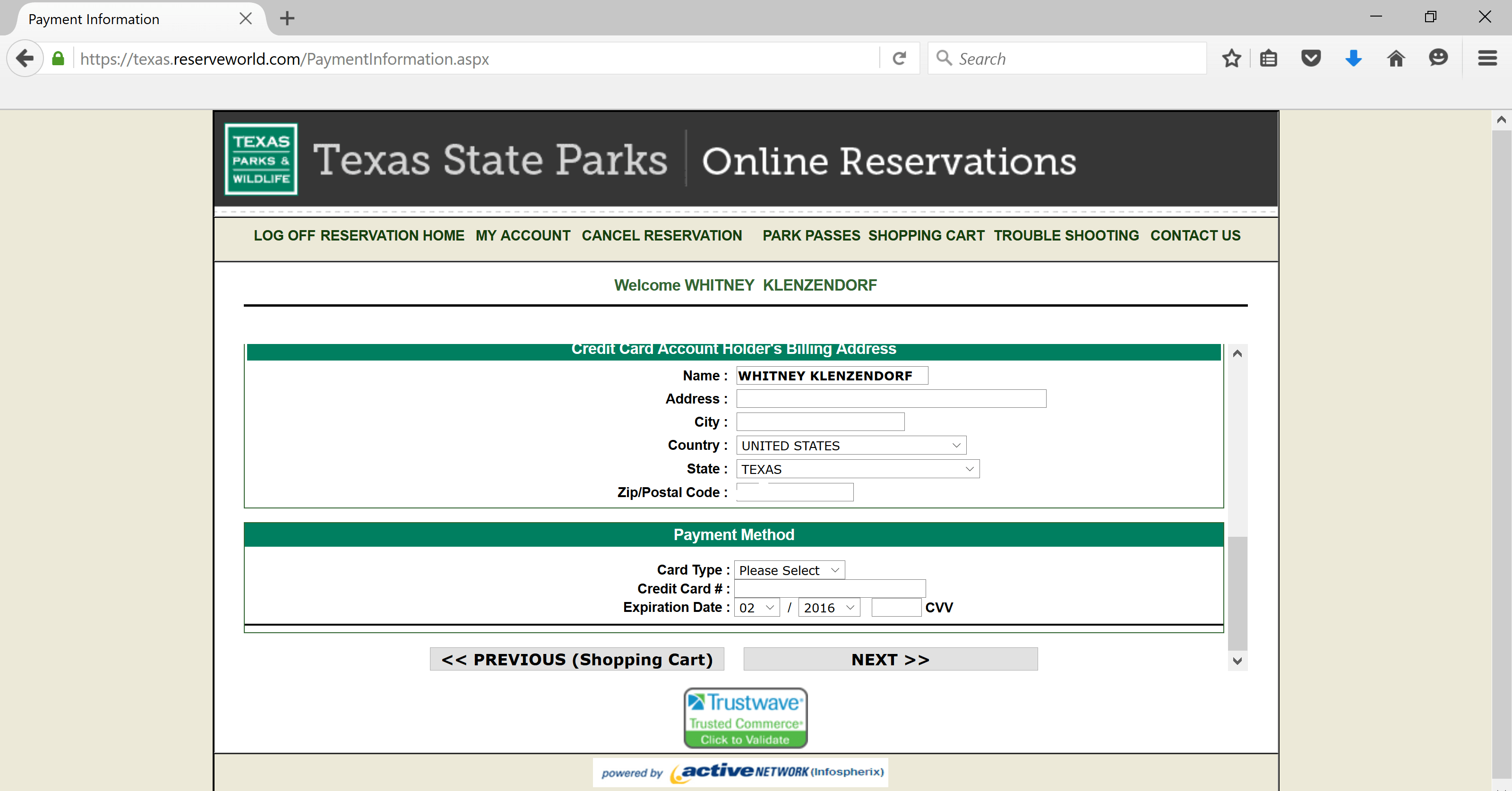View site security via the padlock icon

click(x=58, y=58)
